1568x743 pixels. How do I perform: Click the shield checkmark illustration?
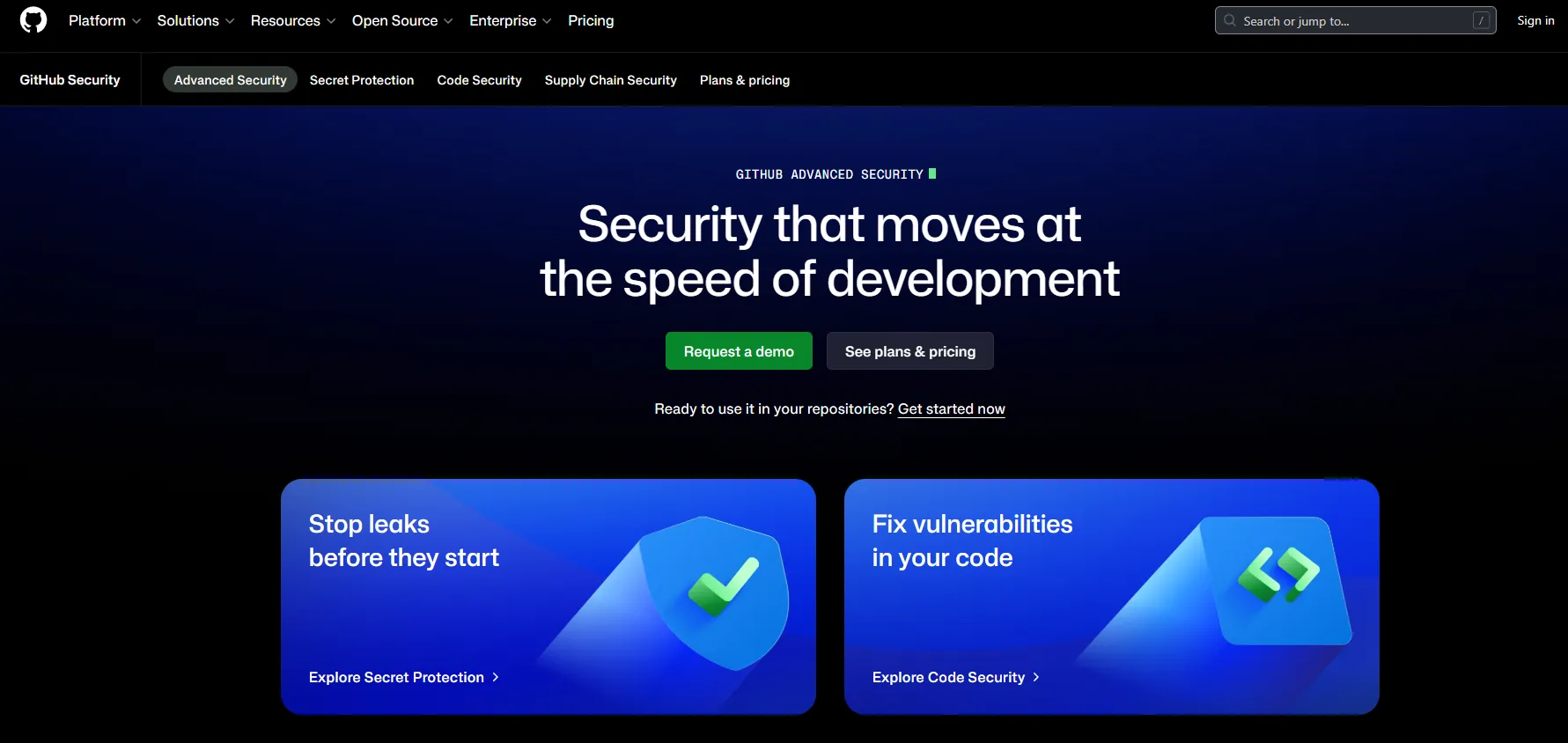[x=715, y=592]
